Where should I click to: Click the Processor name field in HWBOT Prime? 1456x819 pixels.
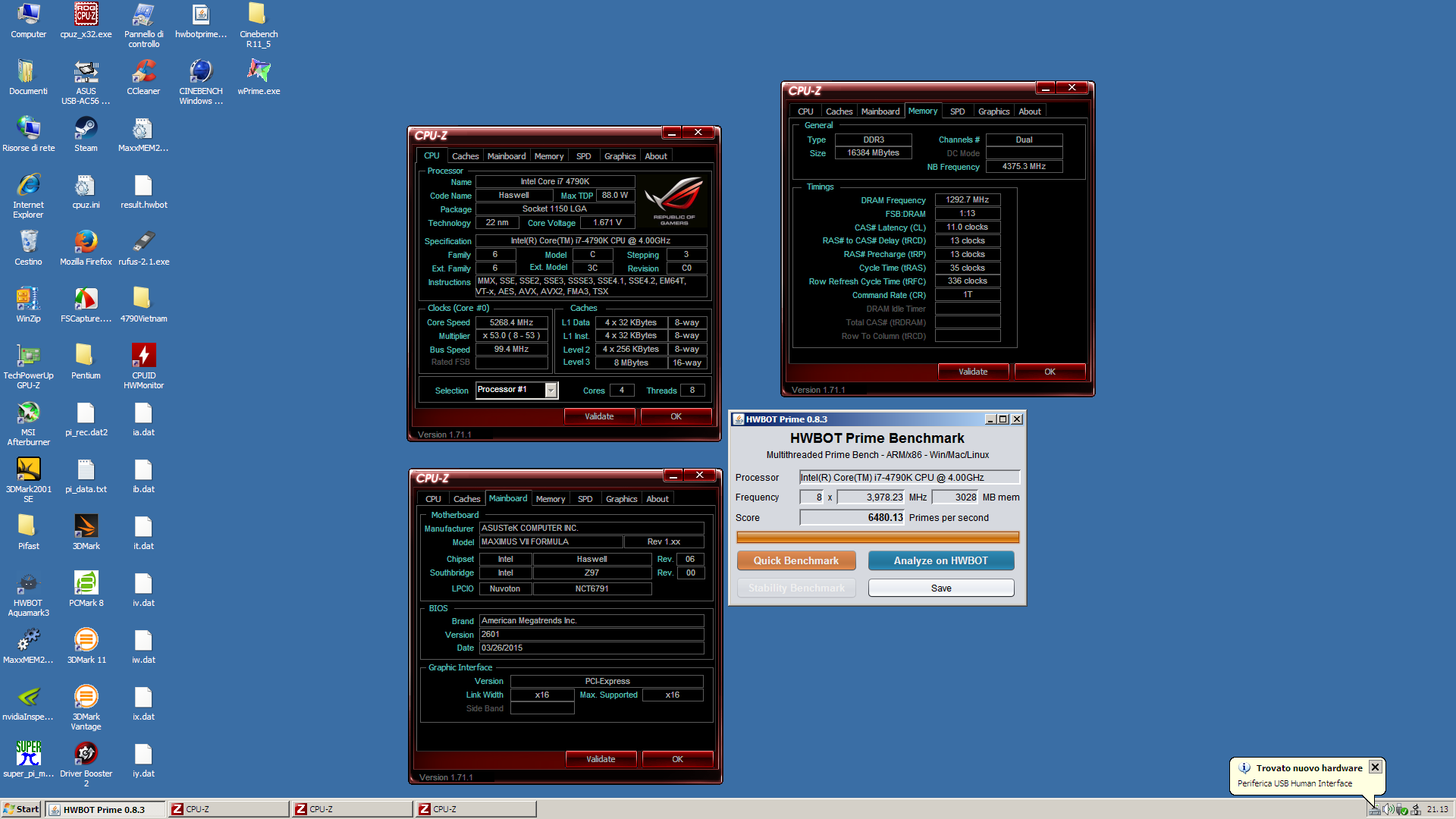(x=909, y=477)
